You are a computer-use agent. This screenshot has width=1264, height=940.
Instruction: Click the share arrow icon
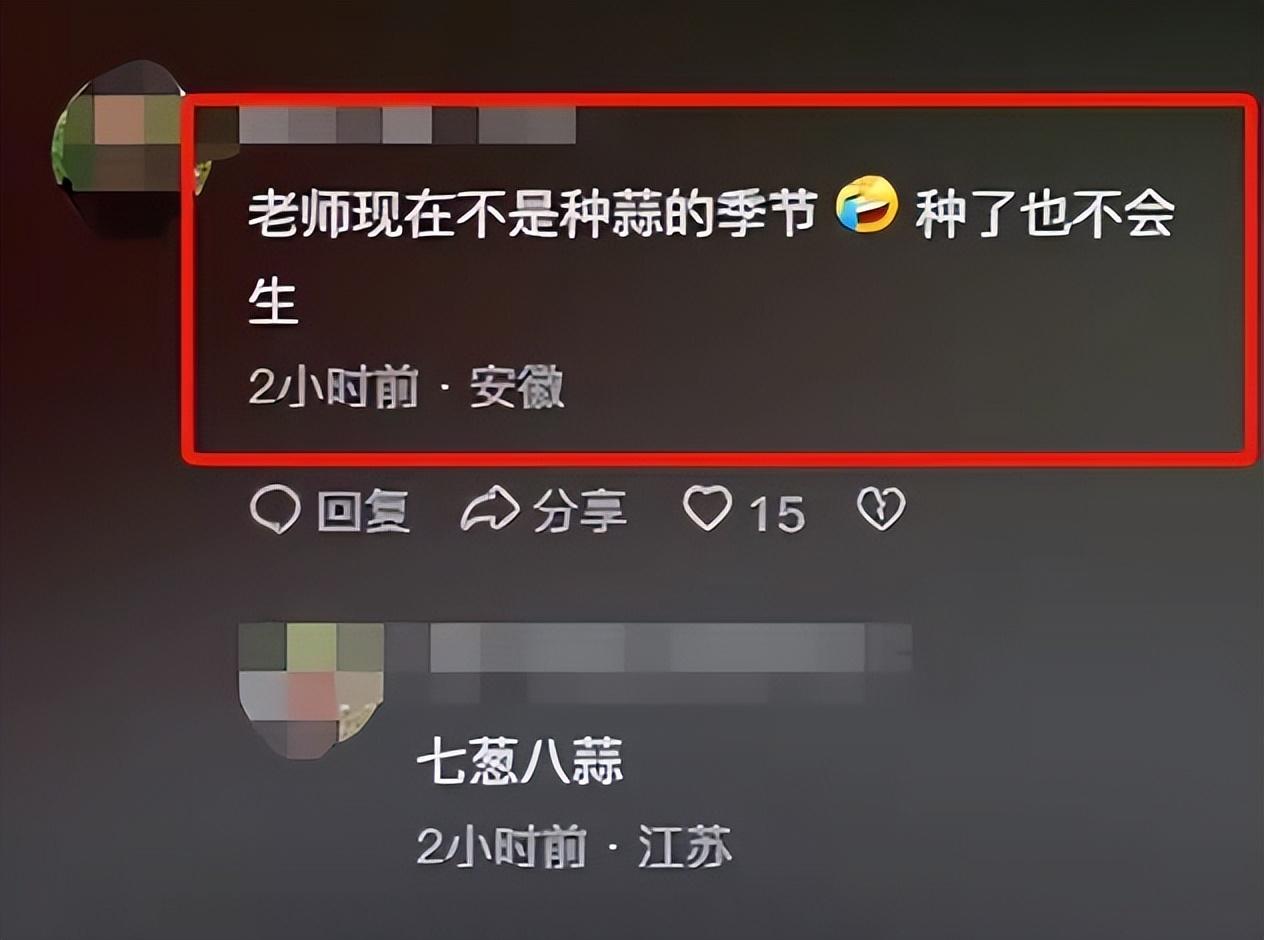point(490,511)
